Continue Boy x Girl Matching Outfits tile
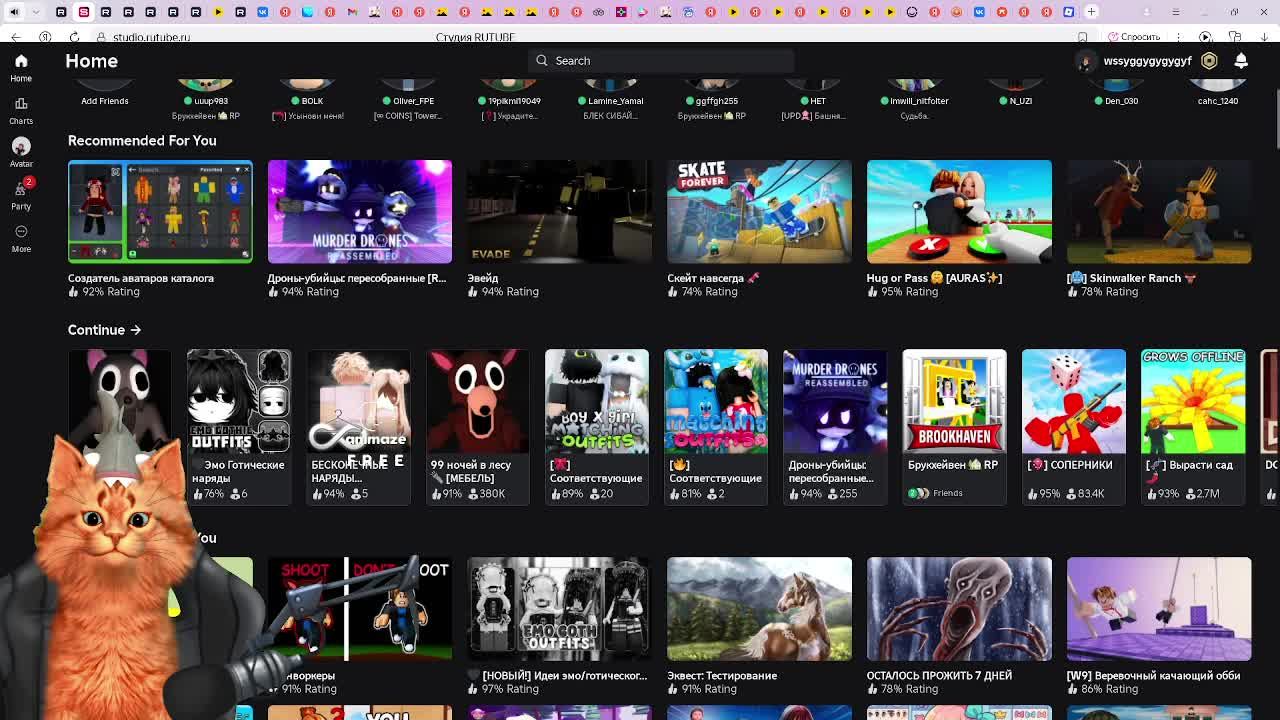Screen dimensions: 1280x720 tap(596, 426)
